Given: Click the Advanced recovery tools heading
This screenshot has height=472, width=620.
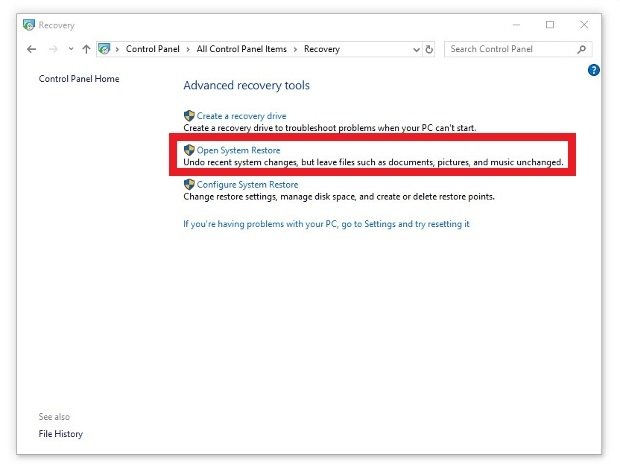Looking at the screenshot, I should tap(246, 85).
